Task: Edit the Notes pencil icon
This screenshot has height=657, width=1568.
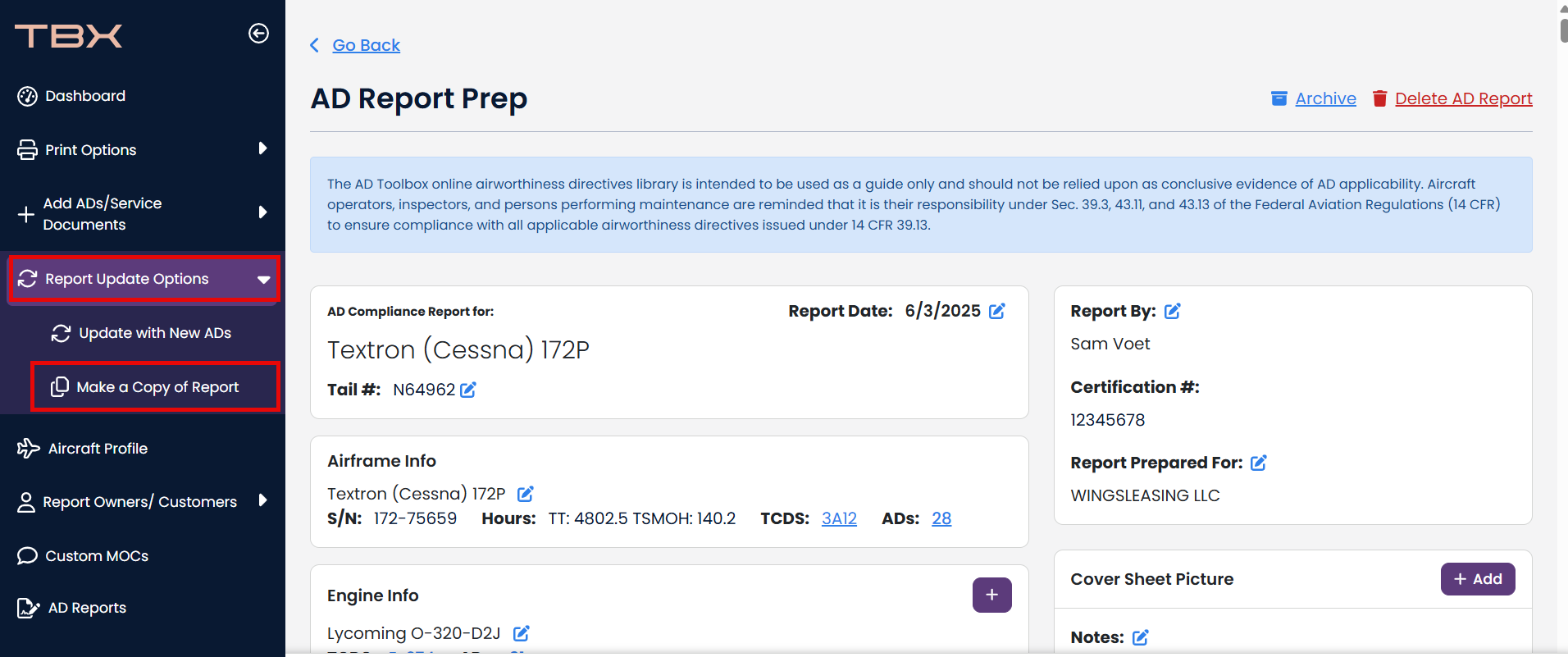Action: tap(1141, 637)
